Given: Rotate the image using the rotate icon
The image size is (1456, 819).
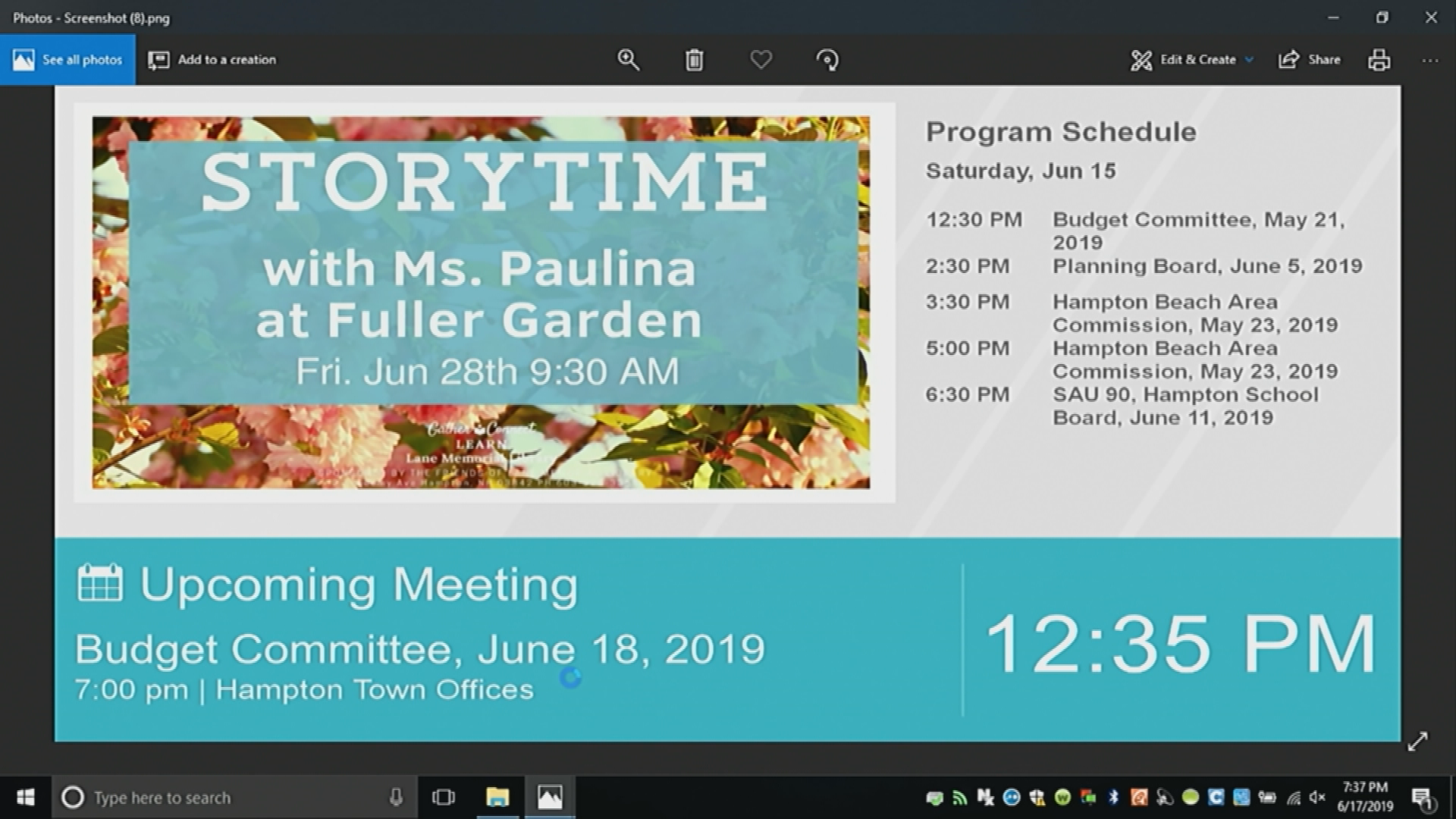Looking at the screenshot, I should 827,60.
